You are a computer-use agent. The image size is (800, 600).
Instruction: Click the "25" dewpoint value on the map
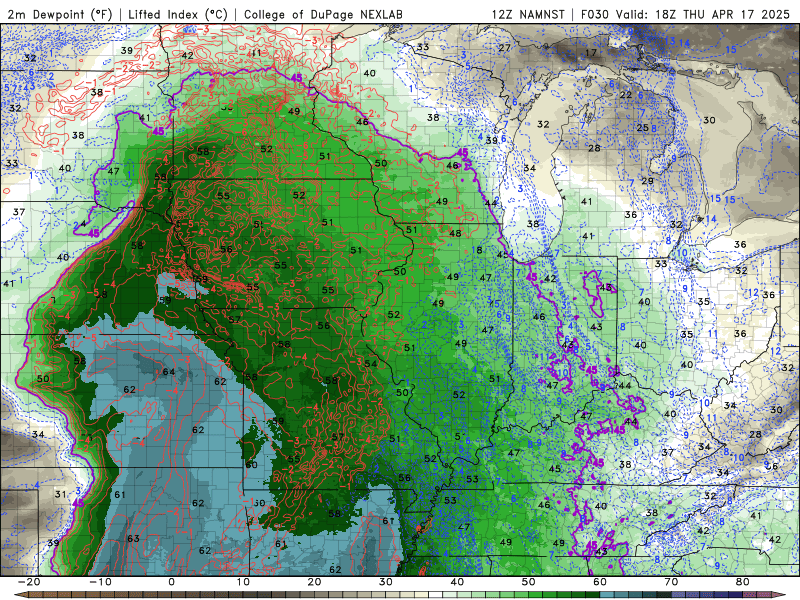pyautogui.click(x=642, y=128)
